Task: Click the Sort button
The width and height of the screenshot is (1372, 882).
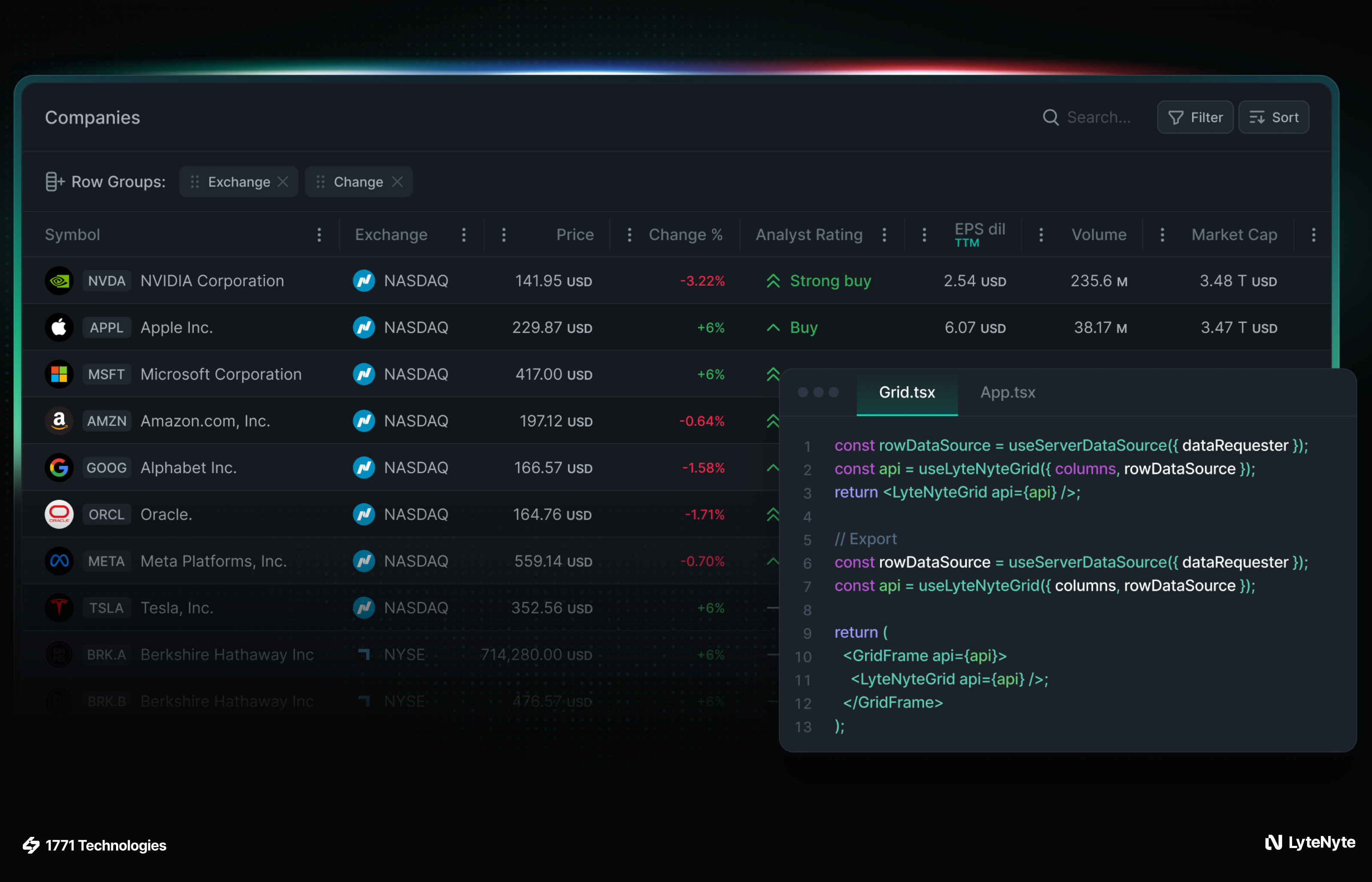Action: [x=1274, y=117]
